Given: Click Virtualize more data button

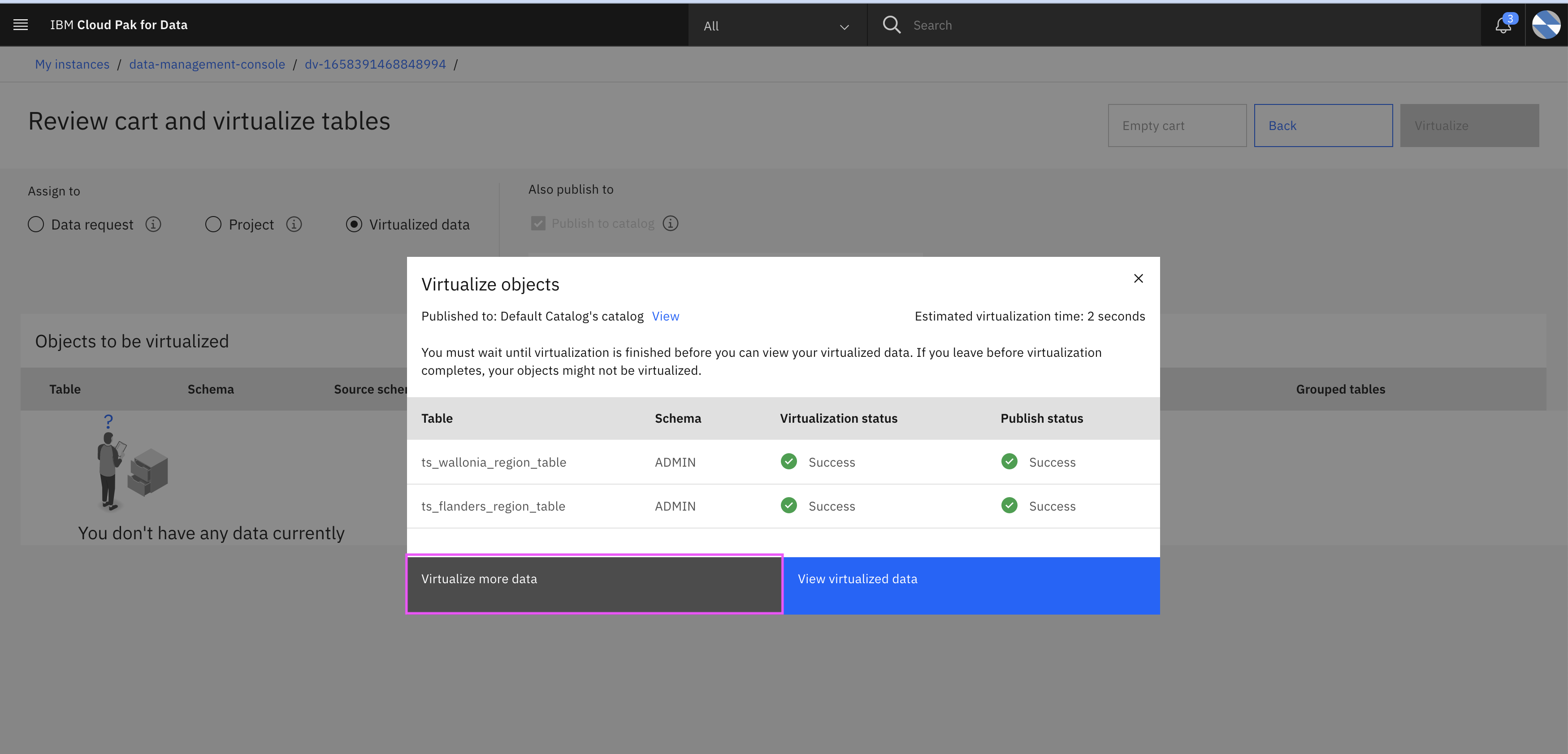Looking at the screenshot, I should pos(595,585).
